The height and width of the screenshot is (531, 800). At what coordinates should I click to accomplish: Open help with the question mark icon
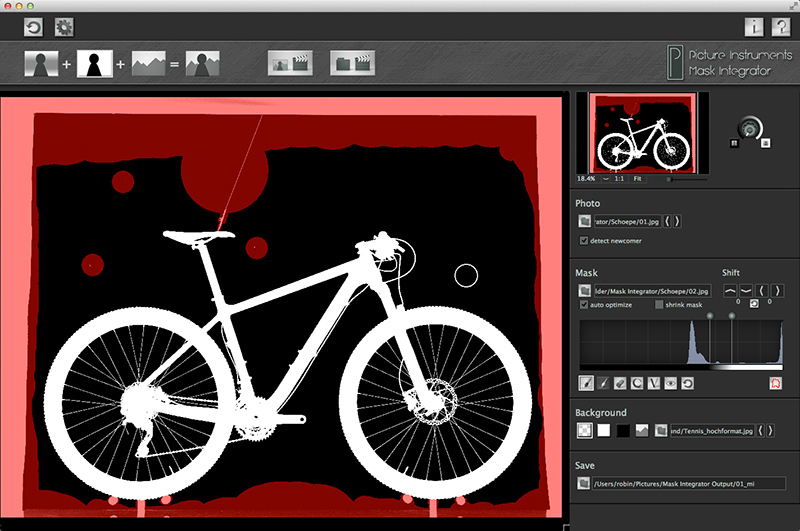tap(781, 27)
